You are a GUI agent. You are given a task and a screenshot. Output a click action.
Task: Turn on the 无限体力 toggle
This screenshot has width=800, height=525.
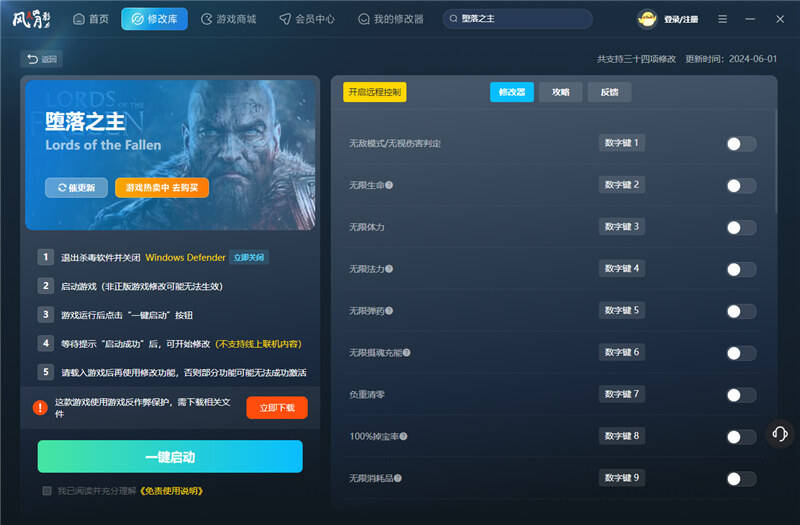coord(740,228)
